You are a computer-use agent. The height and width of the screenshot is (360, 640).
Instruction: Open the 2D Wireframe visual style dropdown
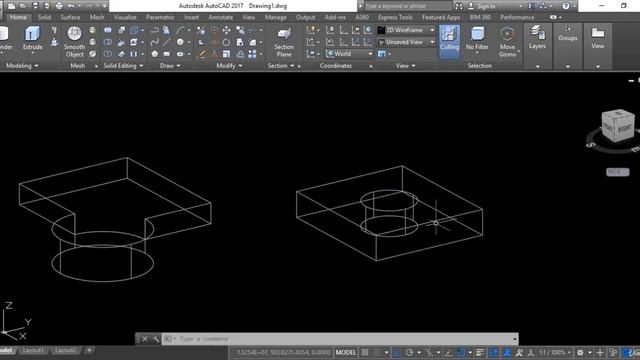coord(406,30)
